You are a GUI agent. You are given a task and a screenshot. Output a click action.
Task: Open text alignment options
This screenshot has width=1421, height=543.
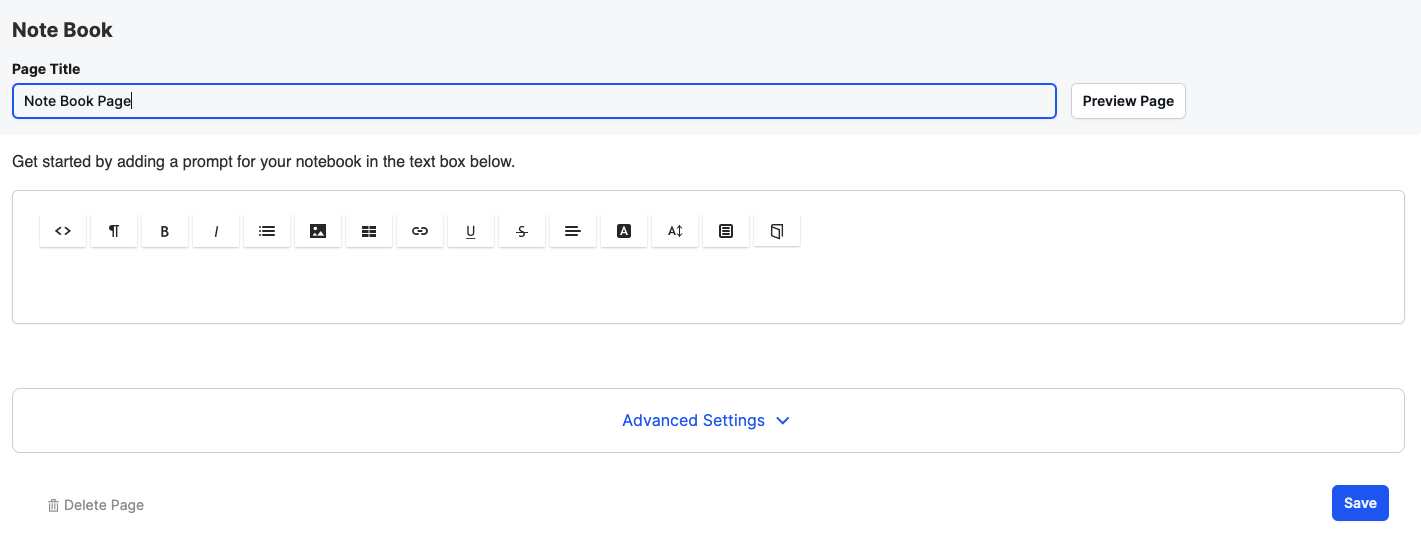573,231
